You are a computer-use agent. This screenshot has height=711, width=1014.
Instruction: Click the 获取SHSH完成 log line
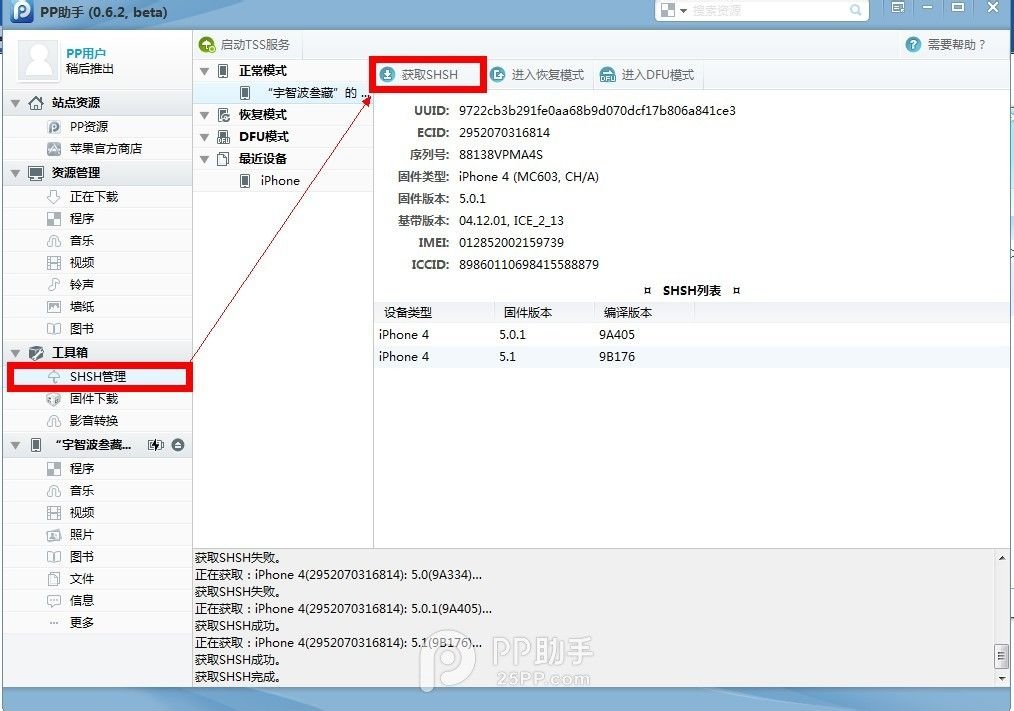[x=237, y=677]
